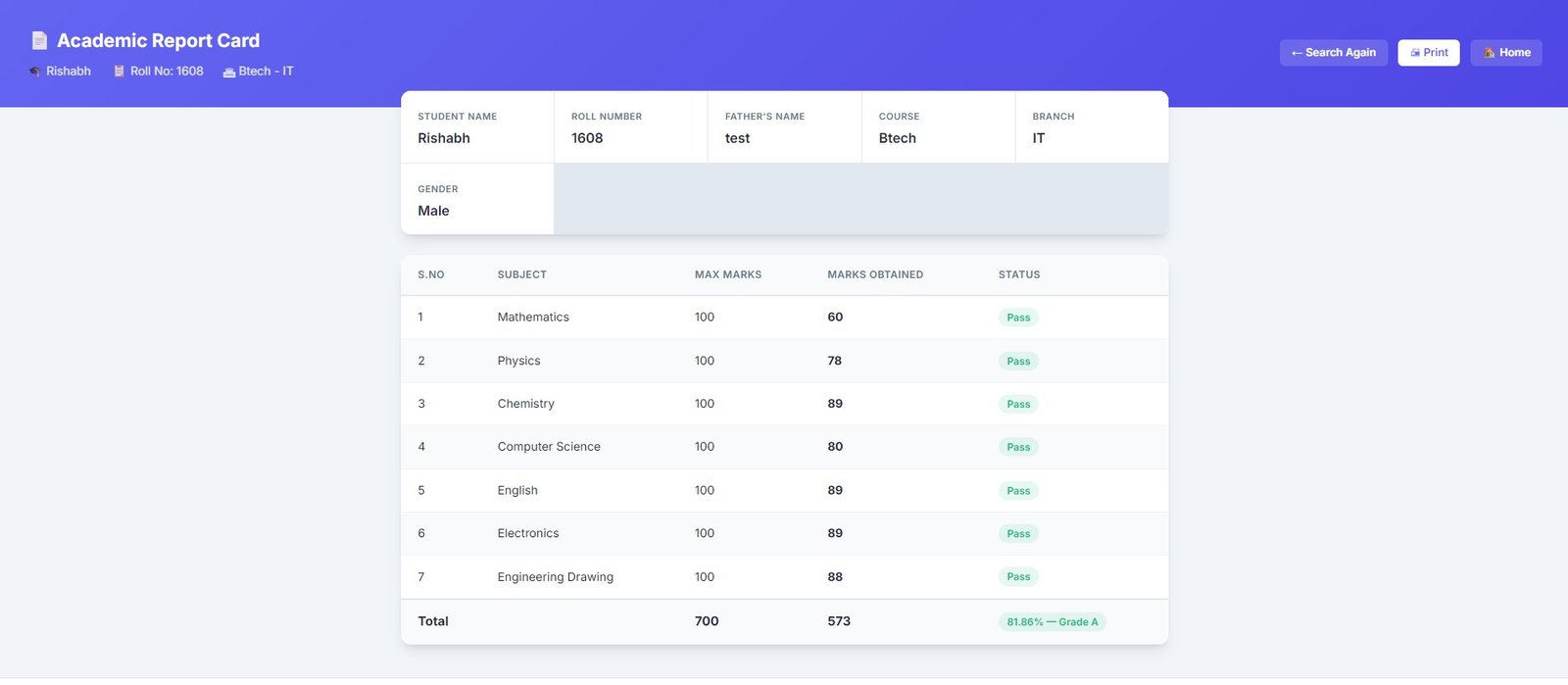Click the house icon in Home button
This screenshot has height=685, width=1568.
[x=1489, y=53]
